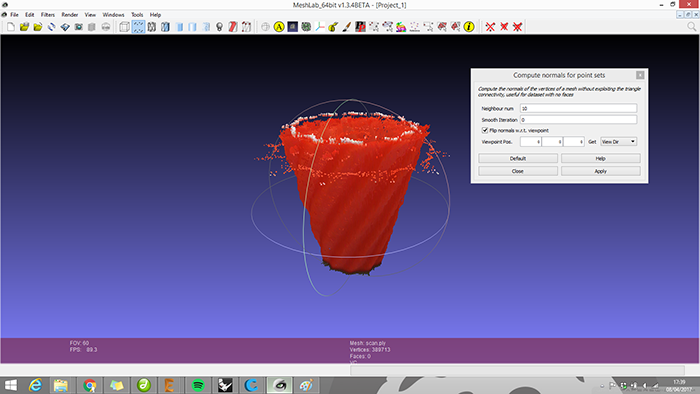Click the icon right of red lighting icon
The height and width of the screenshot is (394, 700).
(x=246, y=27)
